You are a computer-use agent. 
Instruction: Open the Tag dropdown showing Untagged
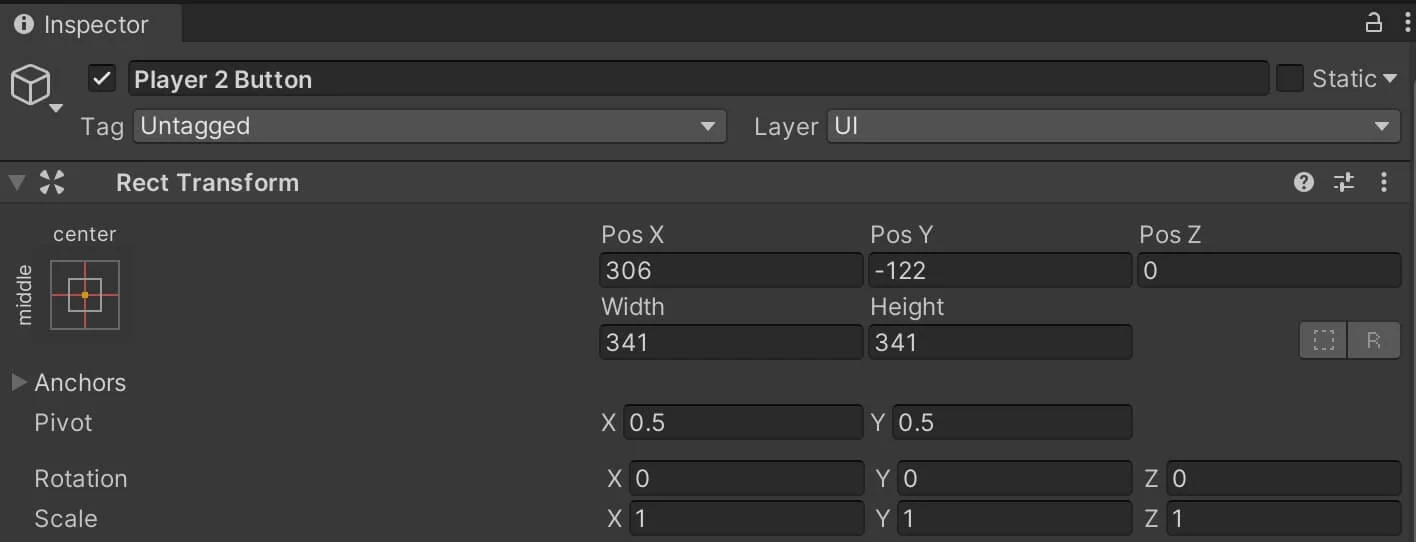click(429, 126)
